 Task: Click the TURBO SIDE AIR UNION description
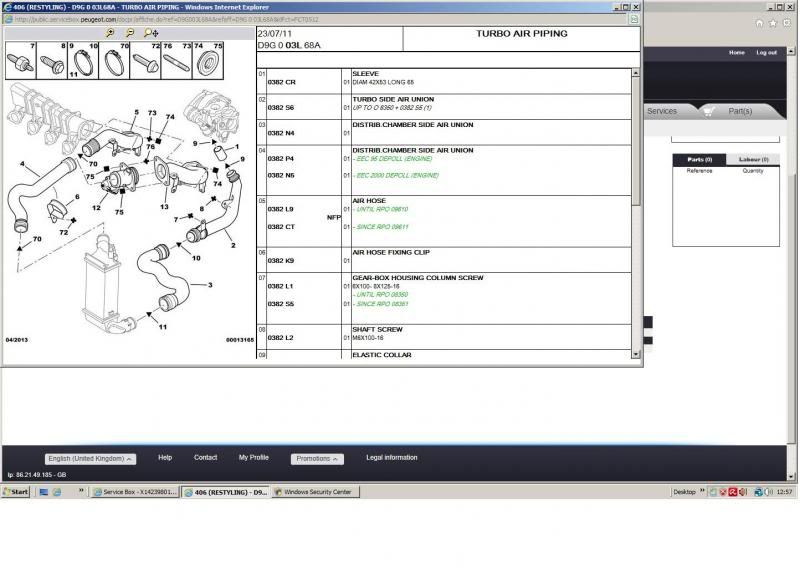click(x=393, y=100)
